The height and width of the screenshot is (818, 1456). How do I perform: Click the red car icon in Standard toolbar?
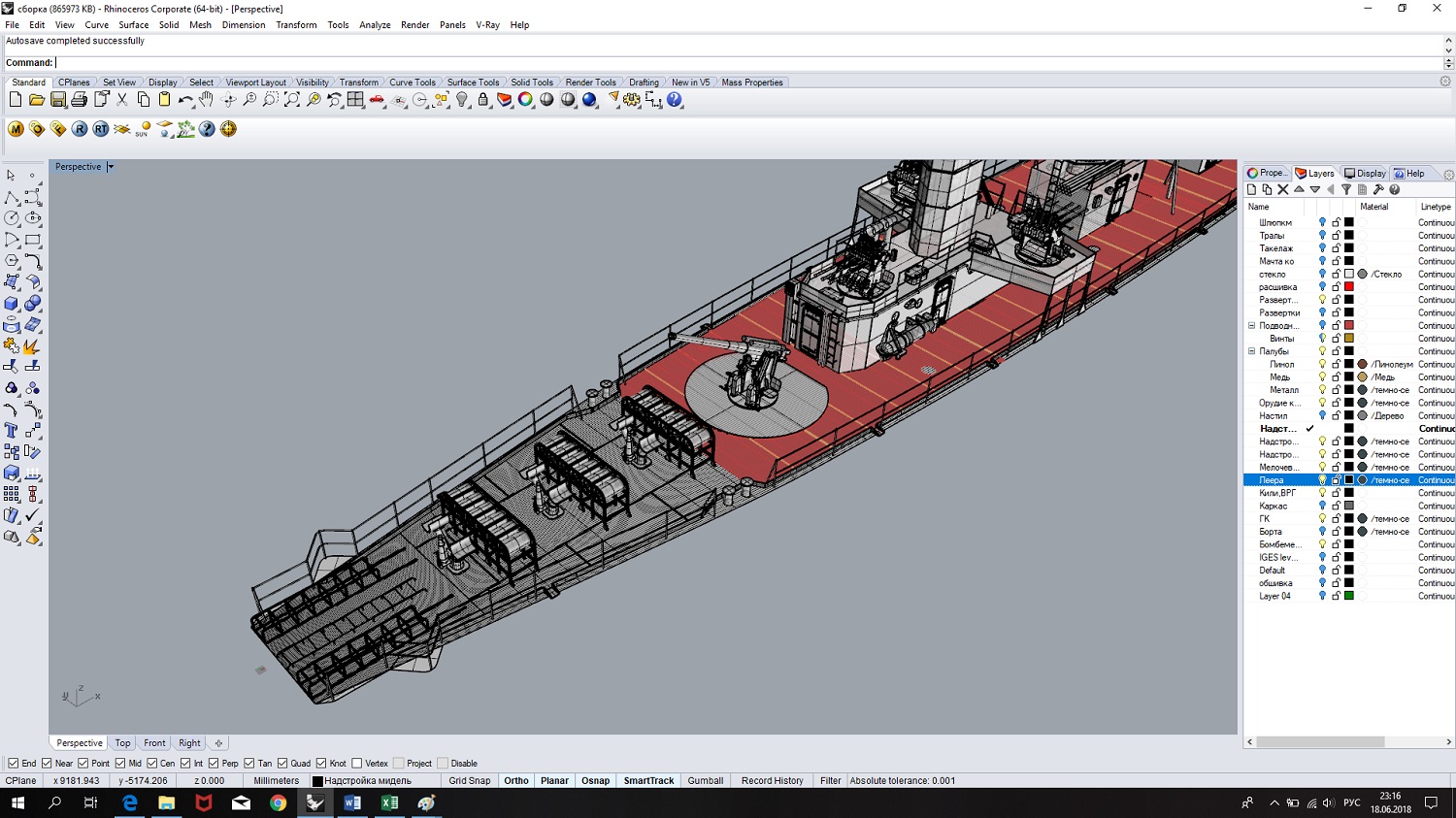click(377, 100)
